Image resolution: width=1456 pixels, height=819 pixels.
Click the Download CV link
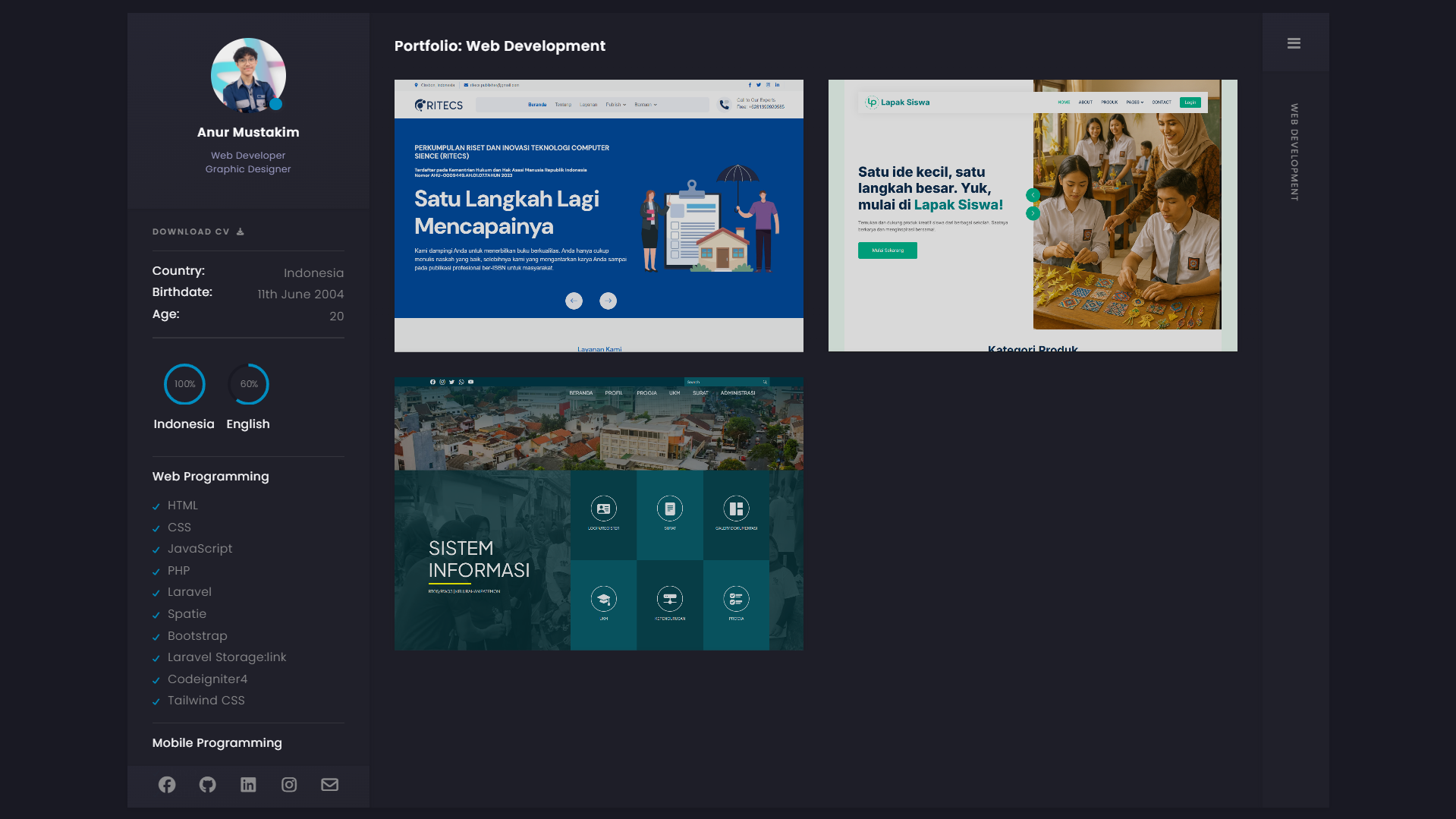(x=197, y=232)
